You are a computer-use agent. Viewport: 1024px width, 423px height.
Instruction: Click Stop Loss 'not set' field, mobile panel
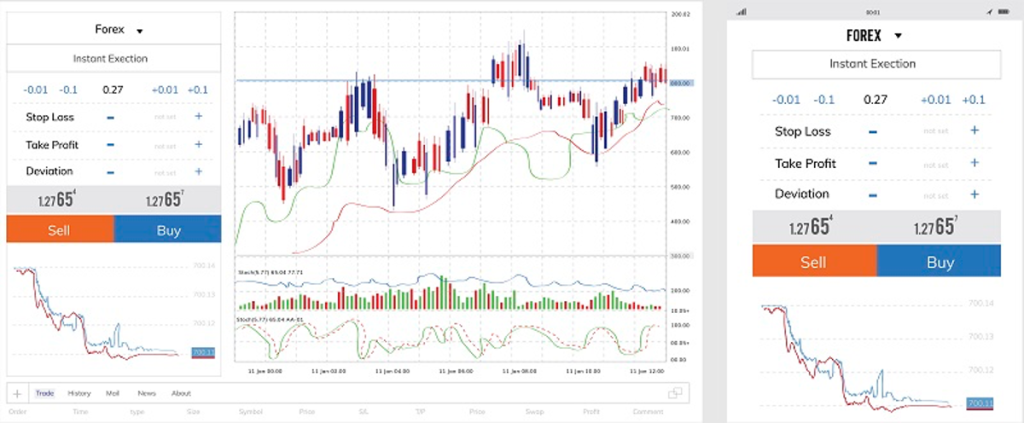click(x=935, y=131)
